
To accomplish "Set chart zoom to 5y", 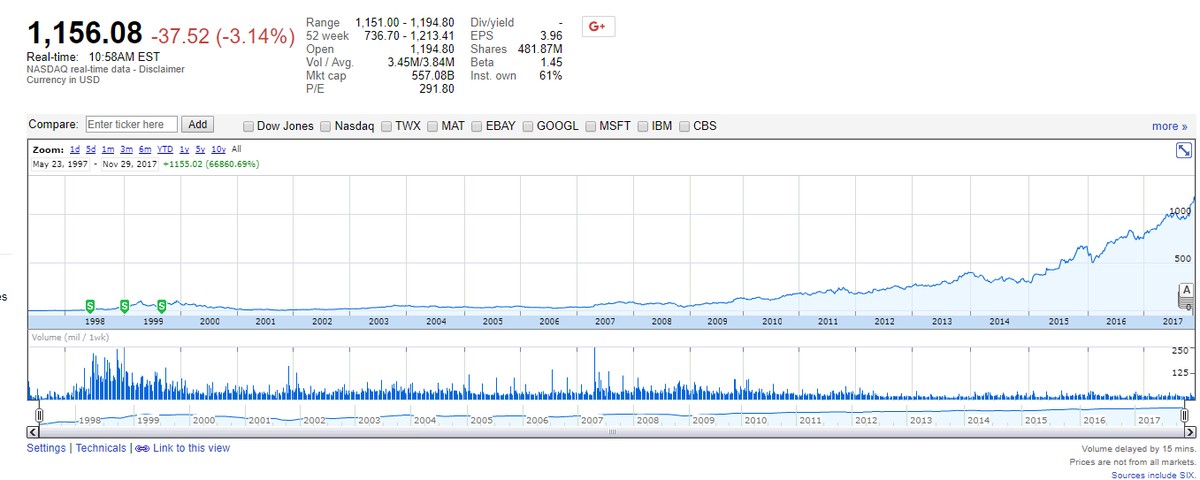I will pos(200,149).
